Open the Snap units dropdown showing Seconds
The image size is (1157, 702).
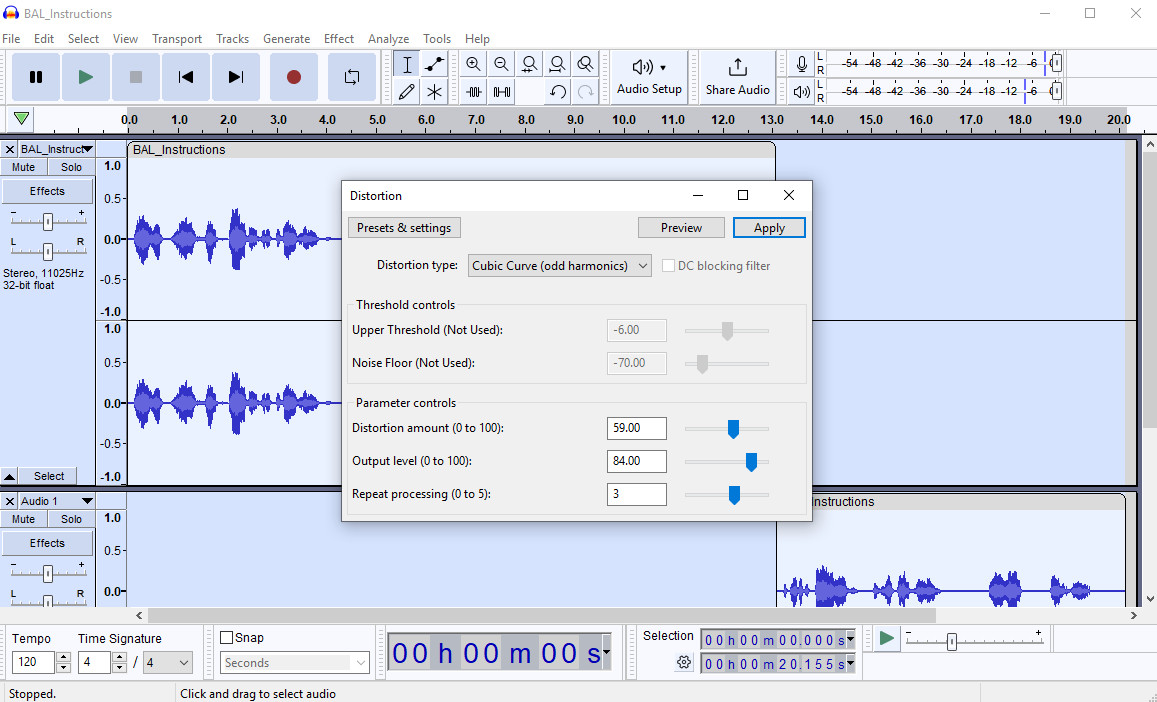[294, 662]
